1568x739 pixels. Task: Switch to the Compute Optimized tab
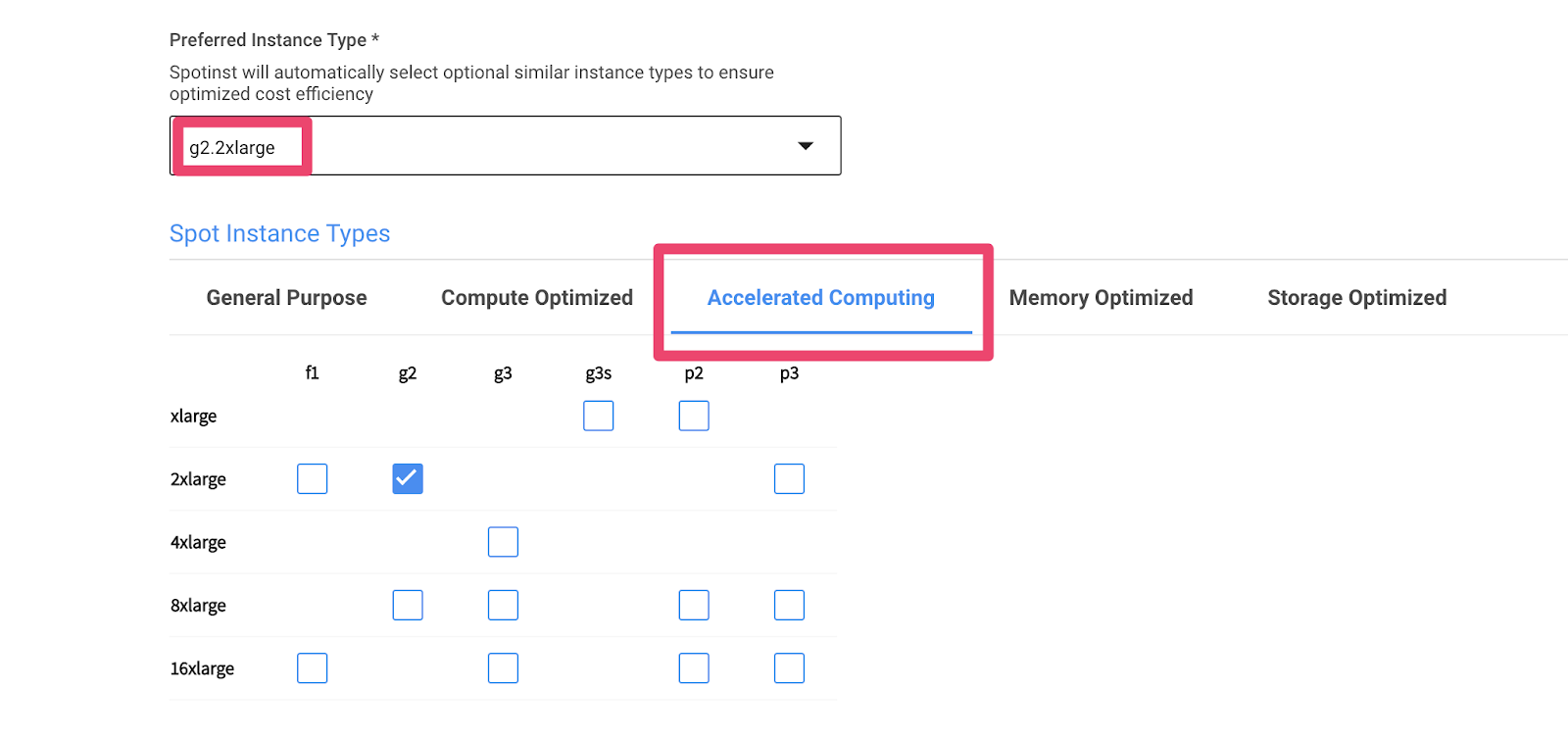(x=537, y=298)
